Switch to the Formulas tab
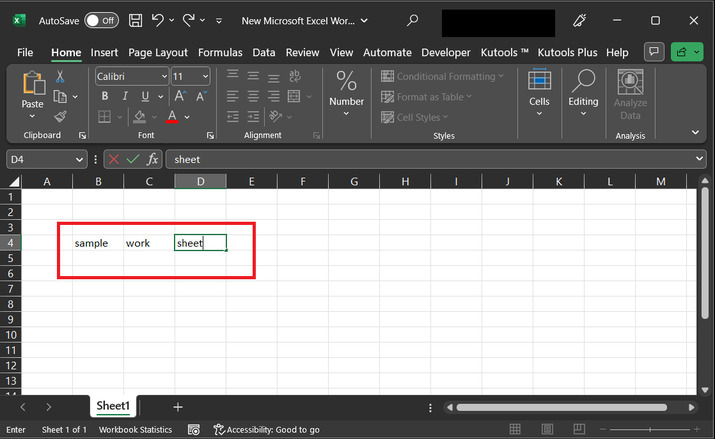The image size is (715, 439). 220,52
